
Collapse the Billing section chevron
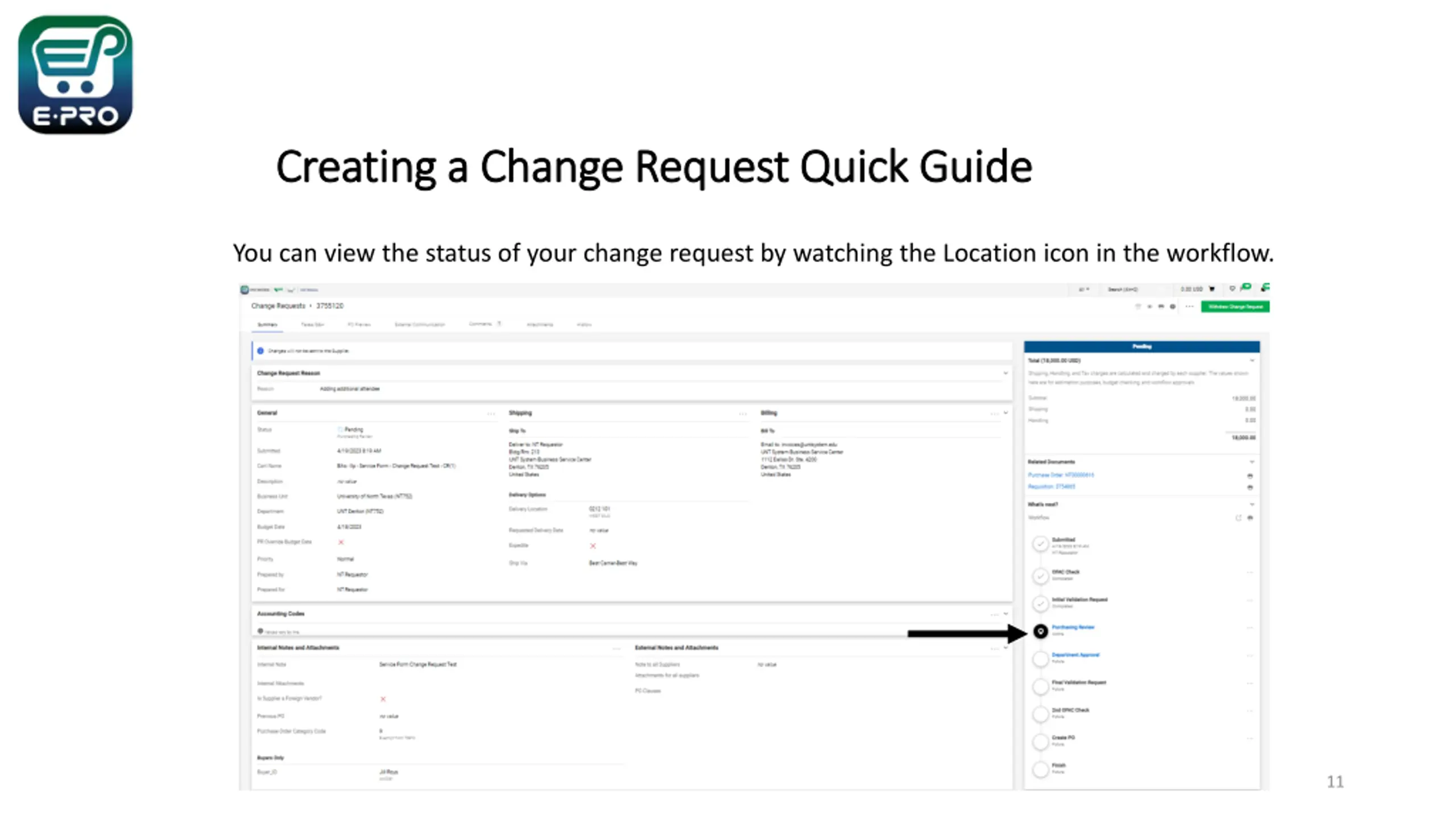point(1006,413)
